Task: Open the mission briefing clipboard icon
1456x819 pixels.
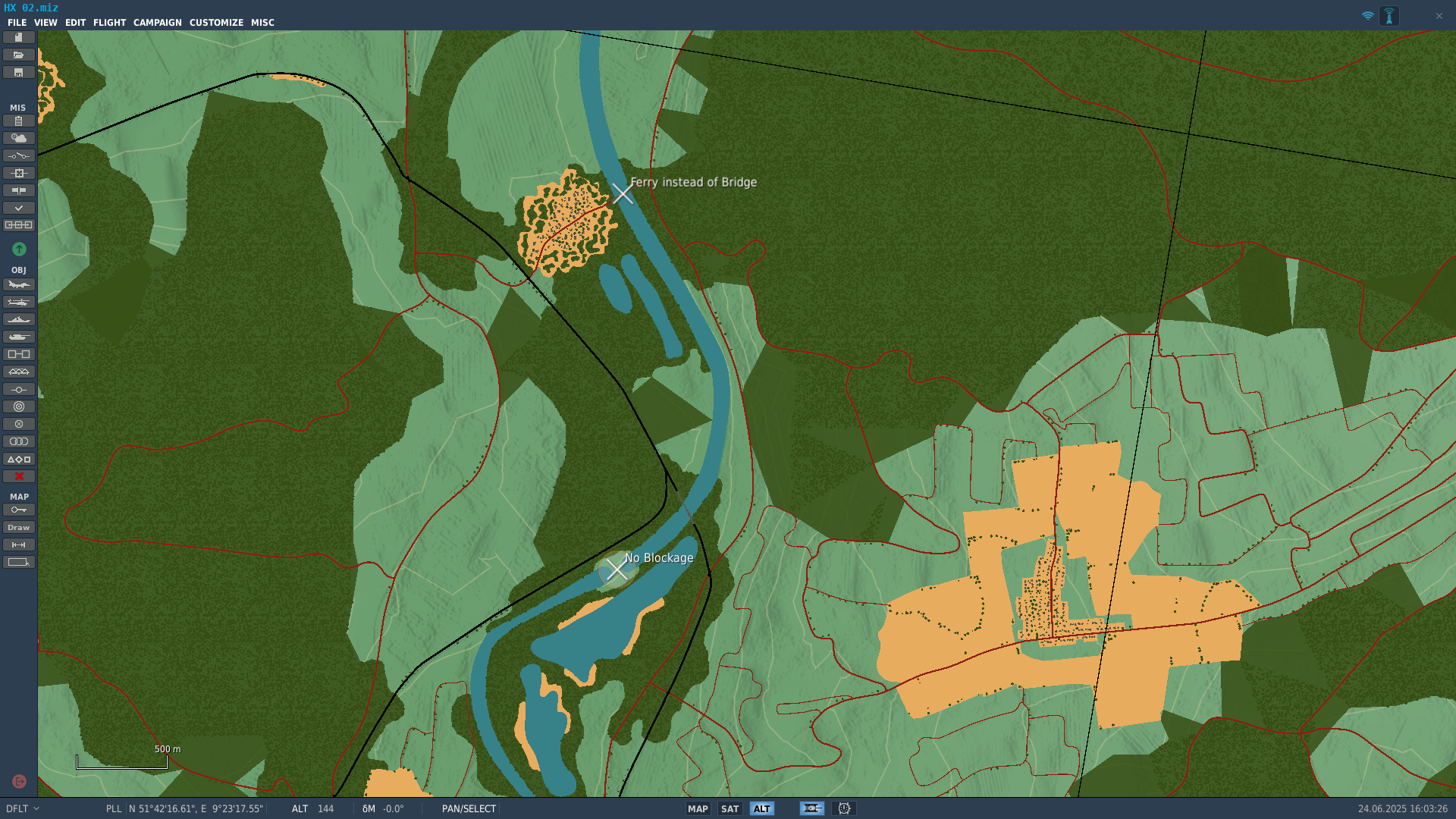Action: pyautogui.click(x=18, y=121)
